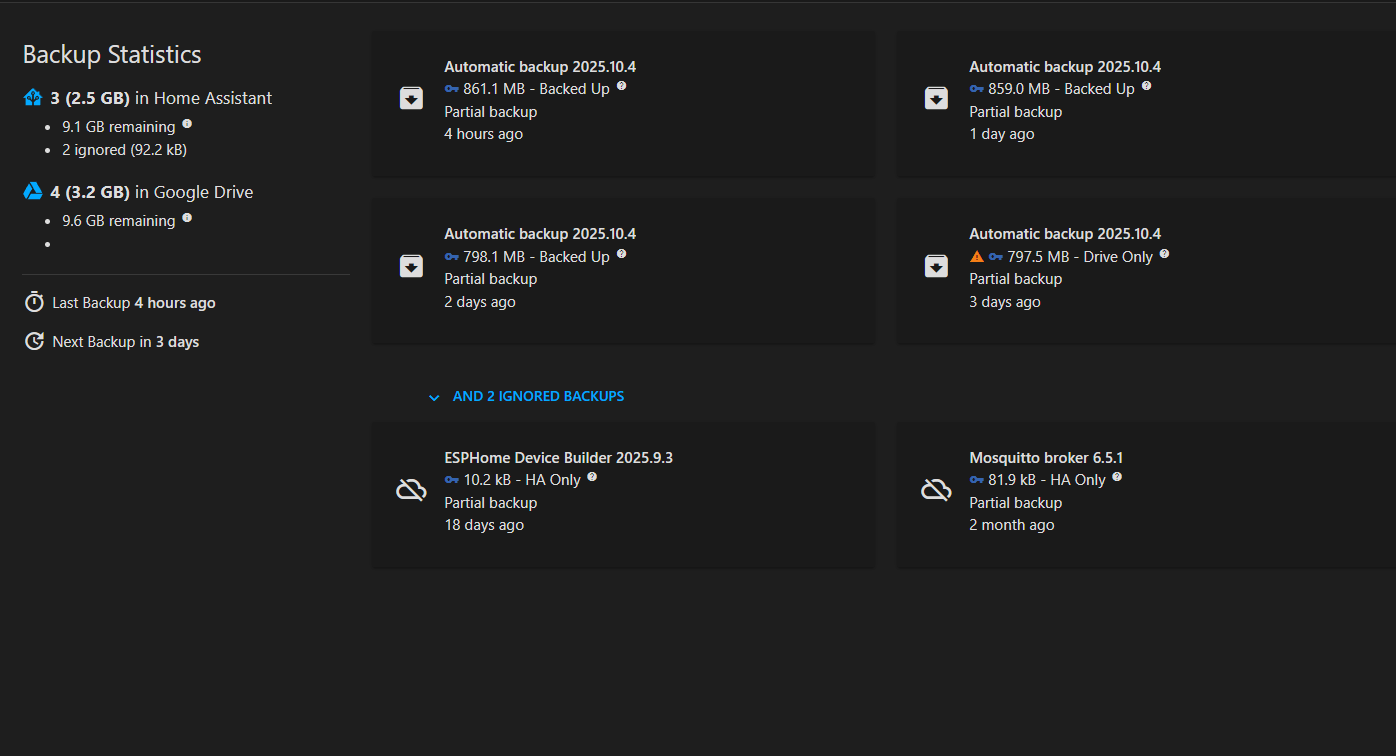Click the cloud-off icon for ESPHome Device Builder backup
Image resolution: width=1396 pixels, height=756 pixels.
click(411, 490)
